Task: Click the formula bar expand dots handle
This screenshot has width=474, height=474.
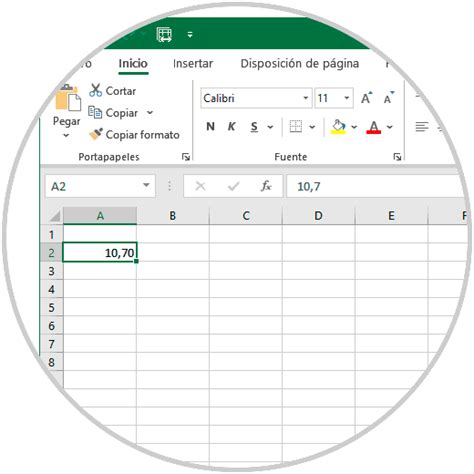Action: click(x=169, y=186)
